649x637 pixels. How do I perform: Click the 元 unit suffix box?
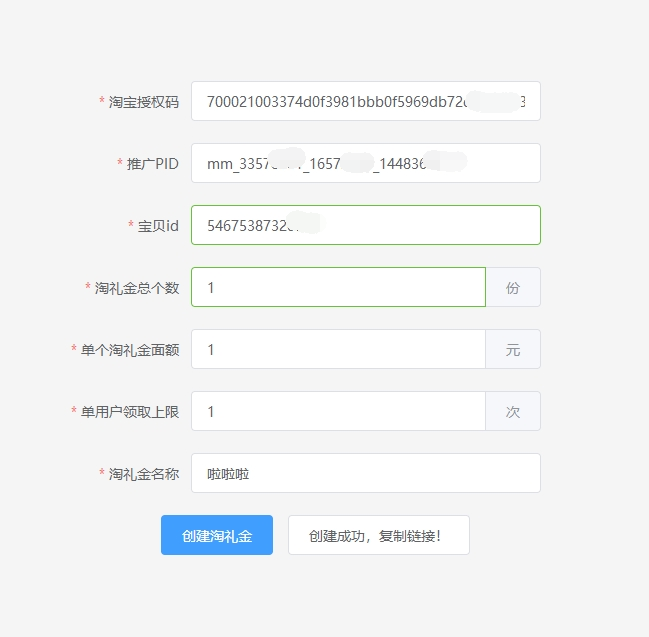[x=513, y=349]
